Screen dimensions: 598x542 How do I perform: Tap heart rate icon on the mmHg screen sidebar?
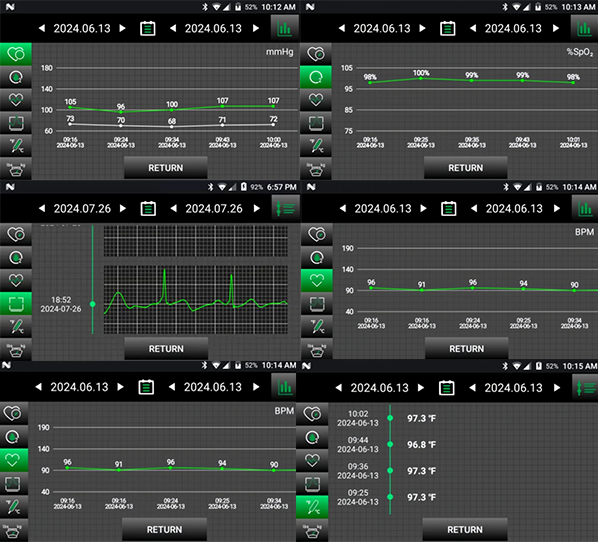pos(16,100)
